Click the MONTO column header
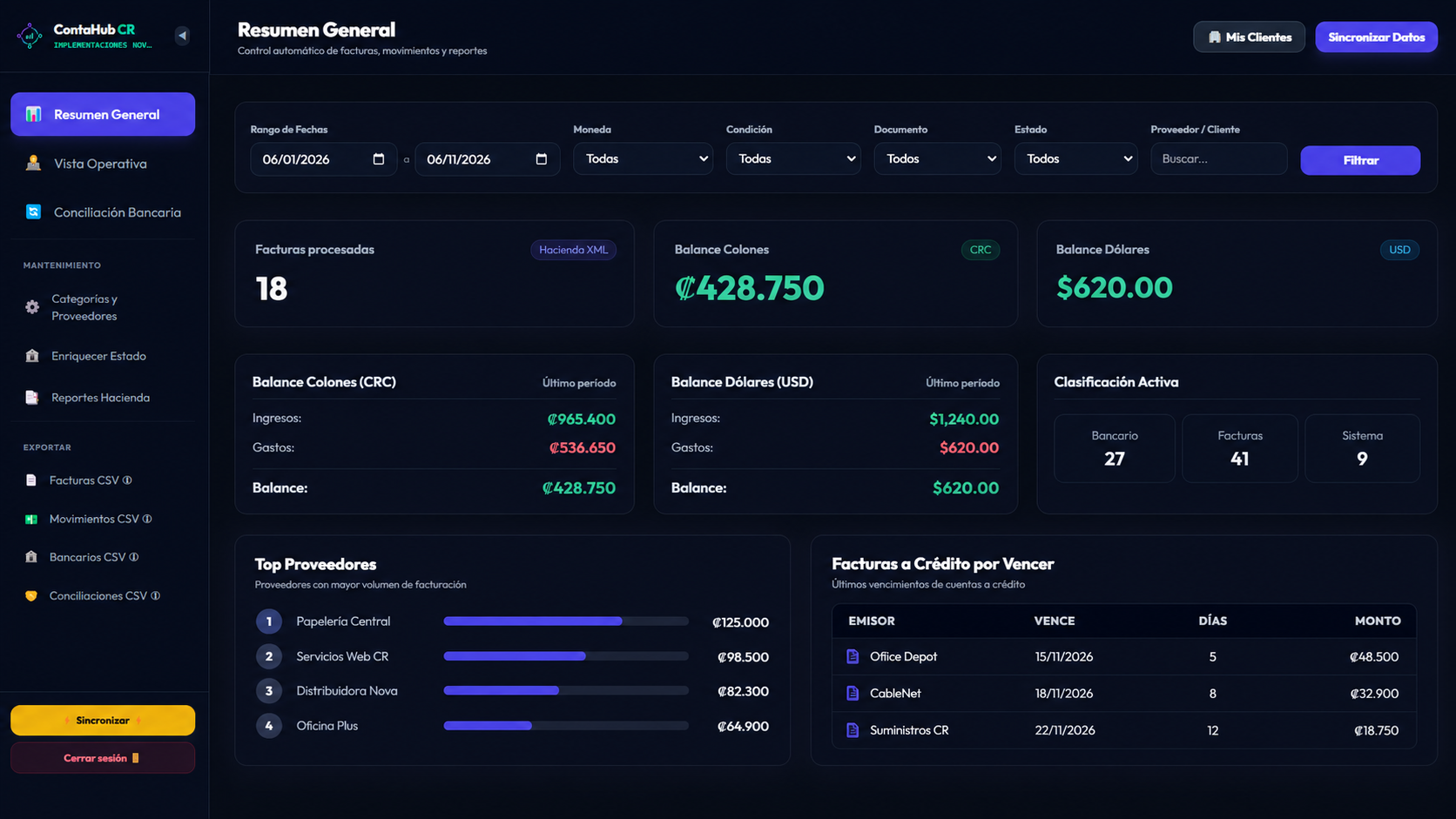Screen dimensions: 1456x819 click(x=1378, y=621)
